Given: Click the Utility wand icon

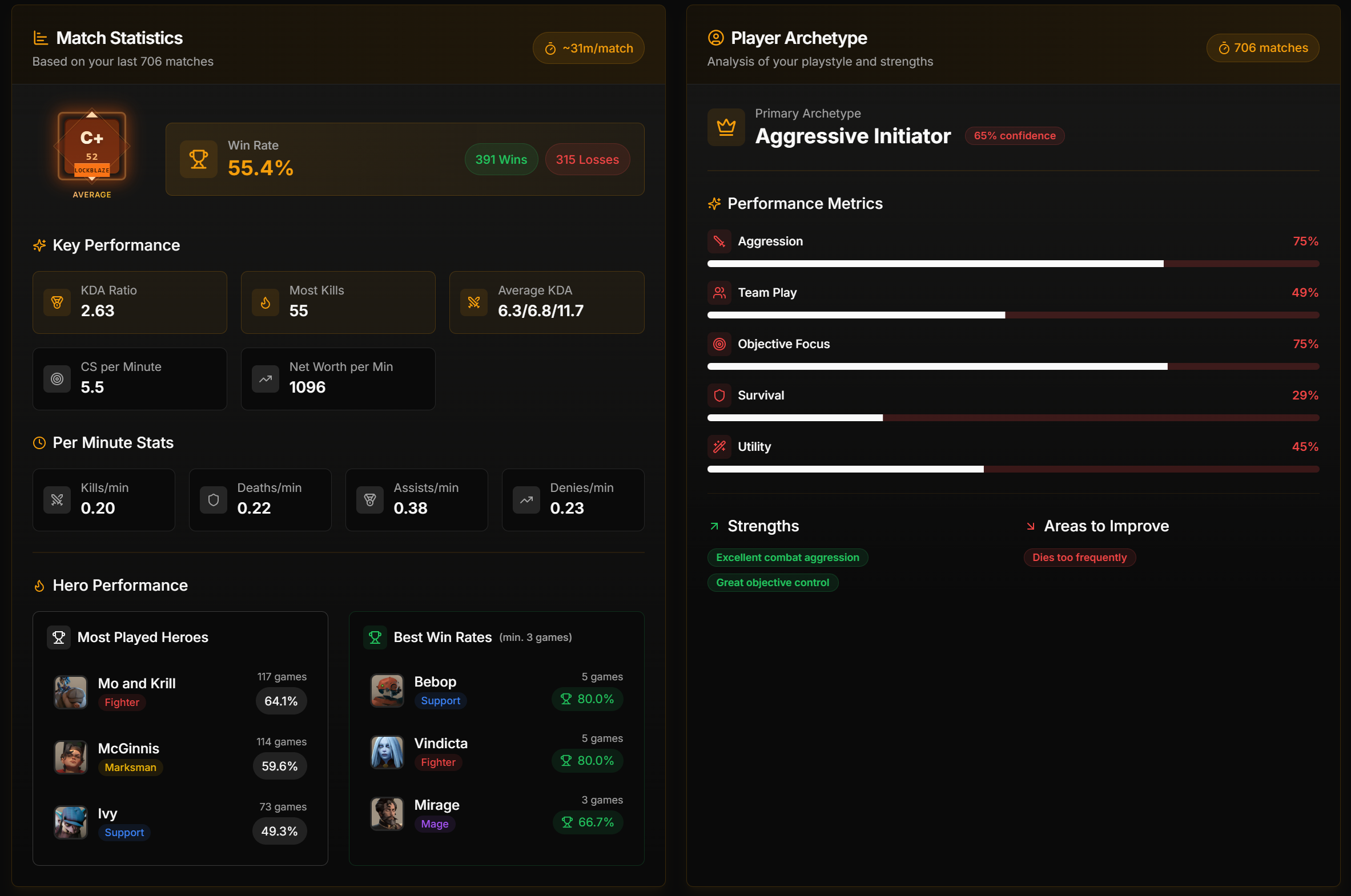Looking at the screenshot, I should coord(719,447).
